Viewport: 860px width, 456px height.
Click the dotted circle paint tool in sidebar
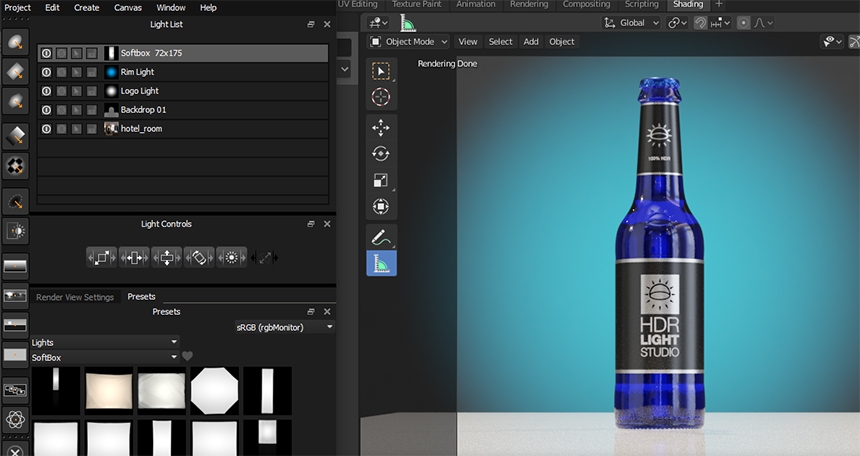[x=15, y=201]
